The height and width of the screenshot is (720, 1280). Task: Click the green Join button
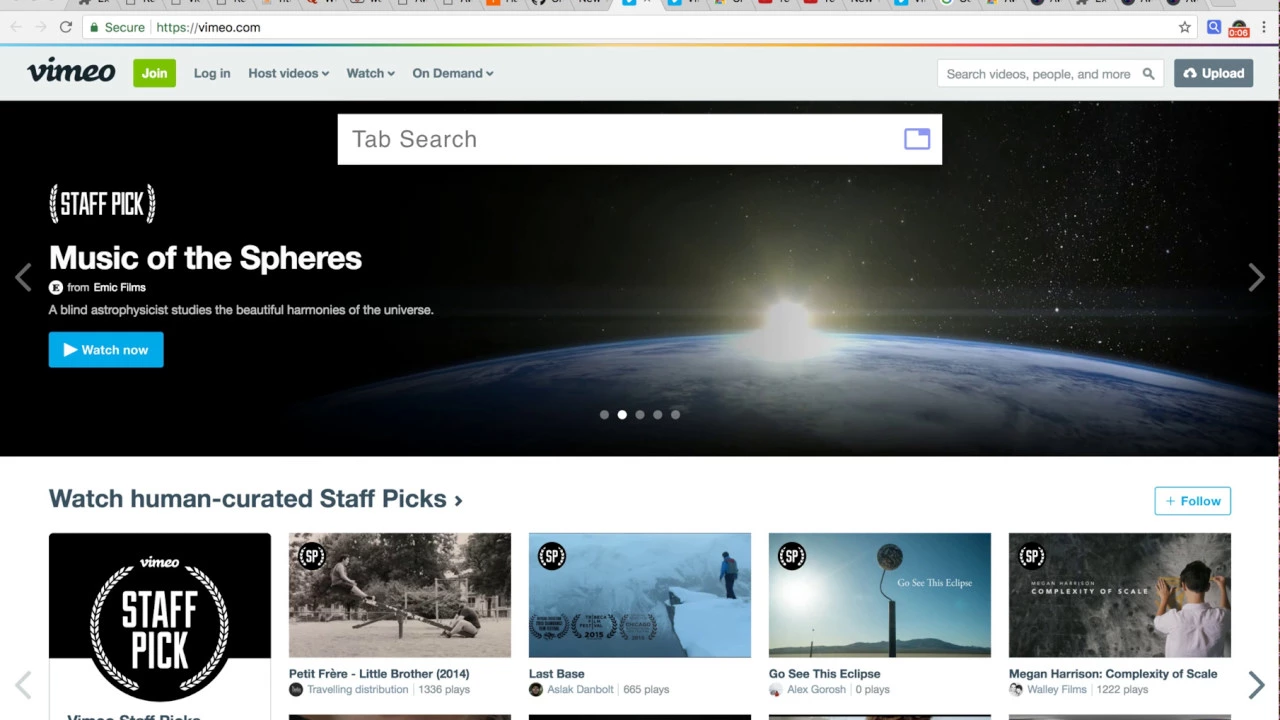point(154,73)
